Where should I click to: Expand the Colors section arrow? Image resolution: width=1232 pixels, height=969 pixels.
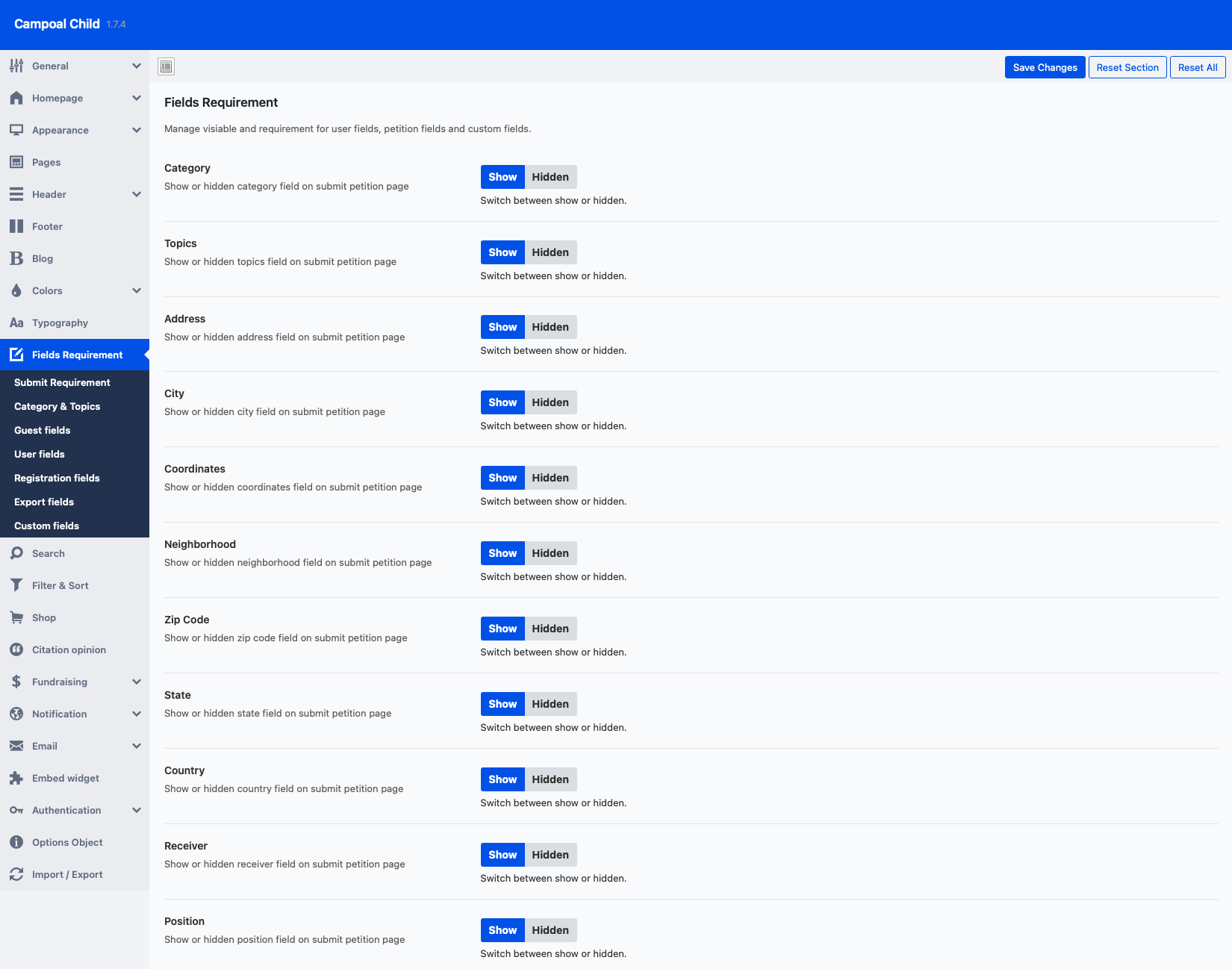(137, 290)
